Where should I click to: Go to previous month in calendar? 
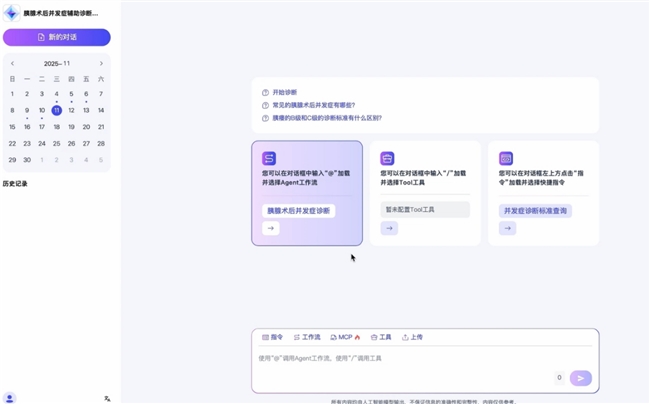[12, 63]
